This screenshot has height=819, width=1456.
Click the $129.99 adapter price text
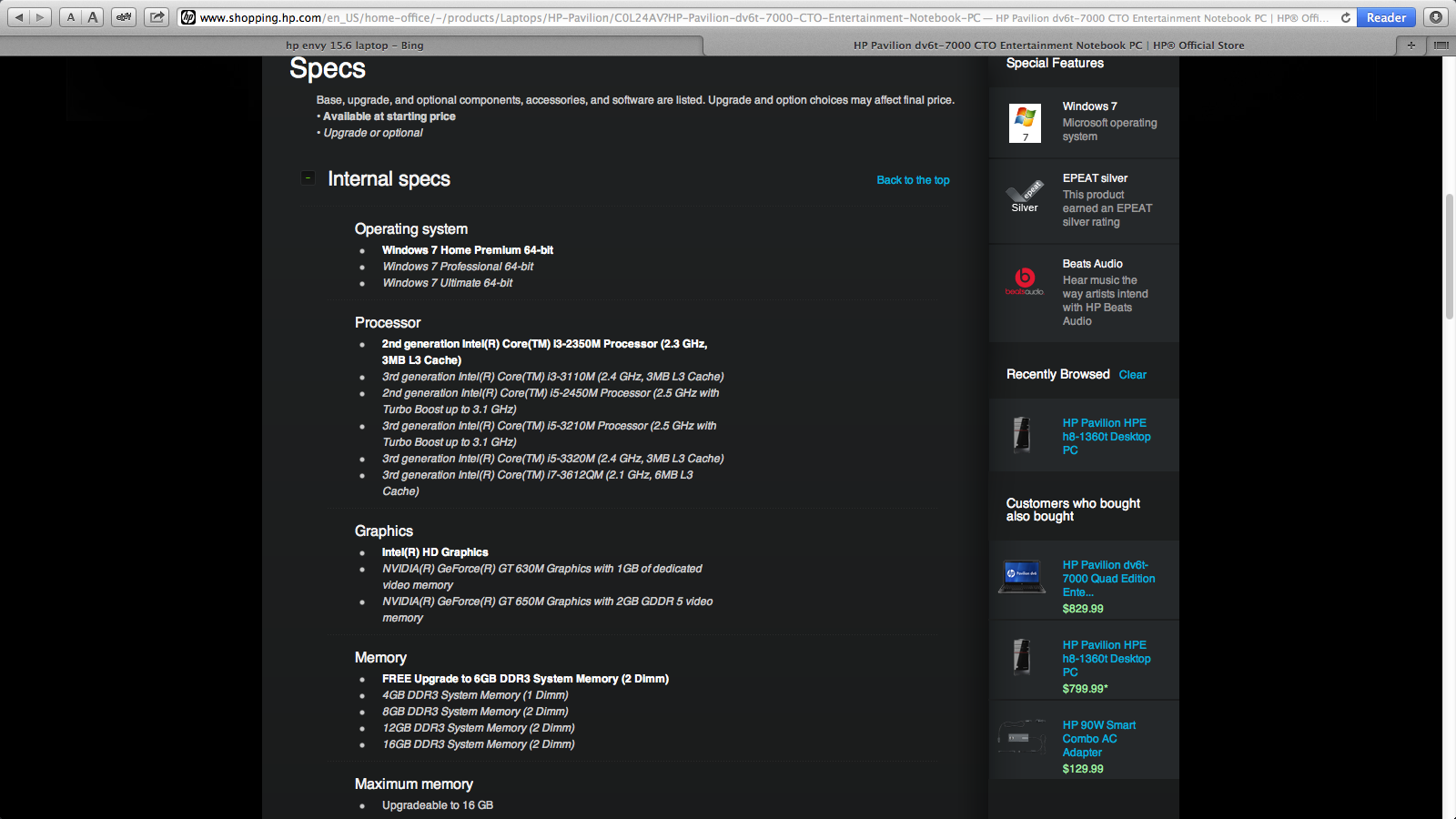[1083, 769]
